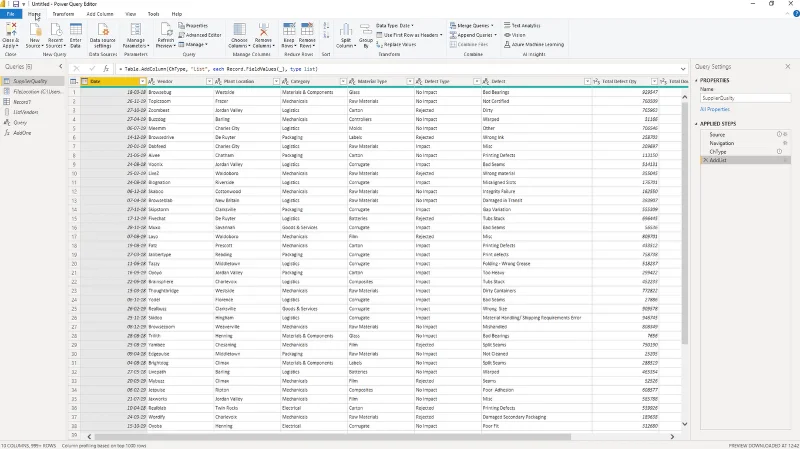
Task: Open query Properties in ribbon
Action: [193, 26]
